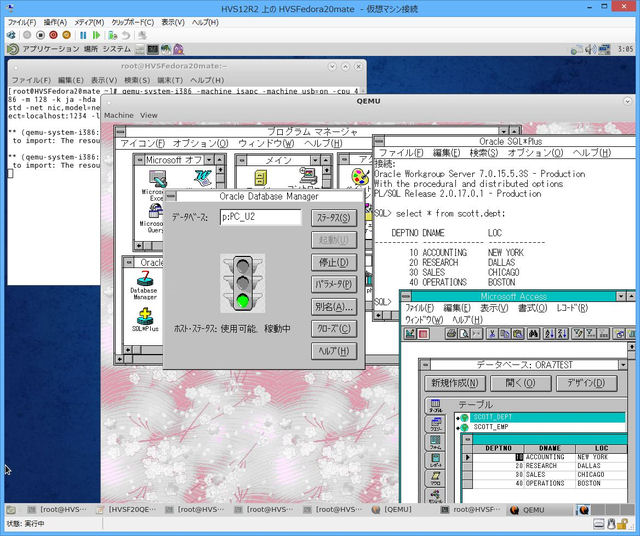Click the volume icon in MATE panel tray
The image size is (640, 536).
pyautogui.click(x=590, y=49)
